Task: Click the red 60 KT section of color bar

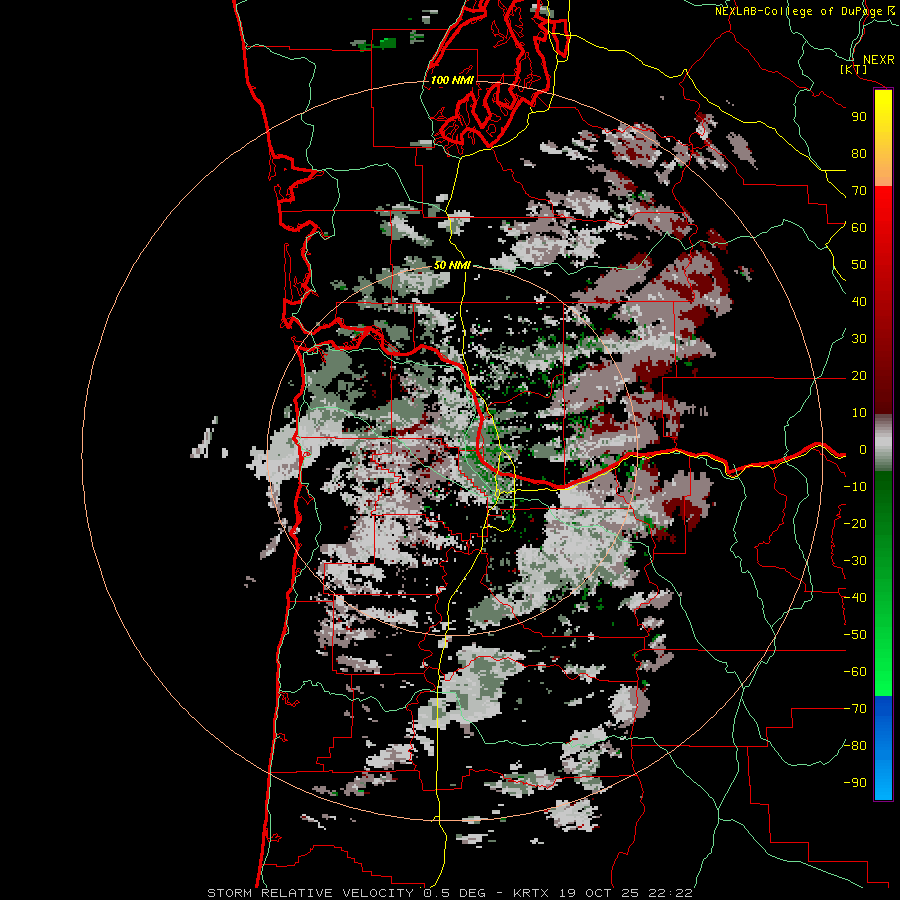Action: (x=883, y=227)
